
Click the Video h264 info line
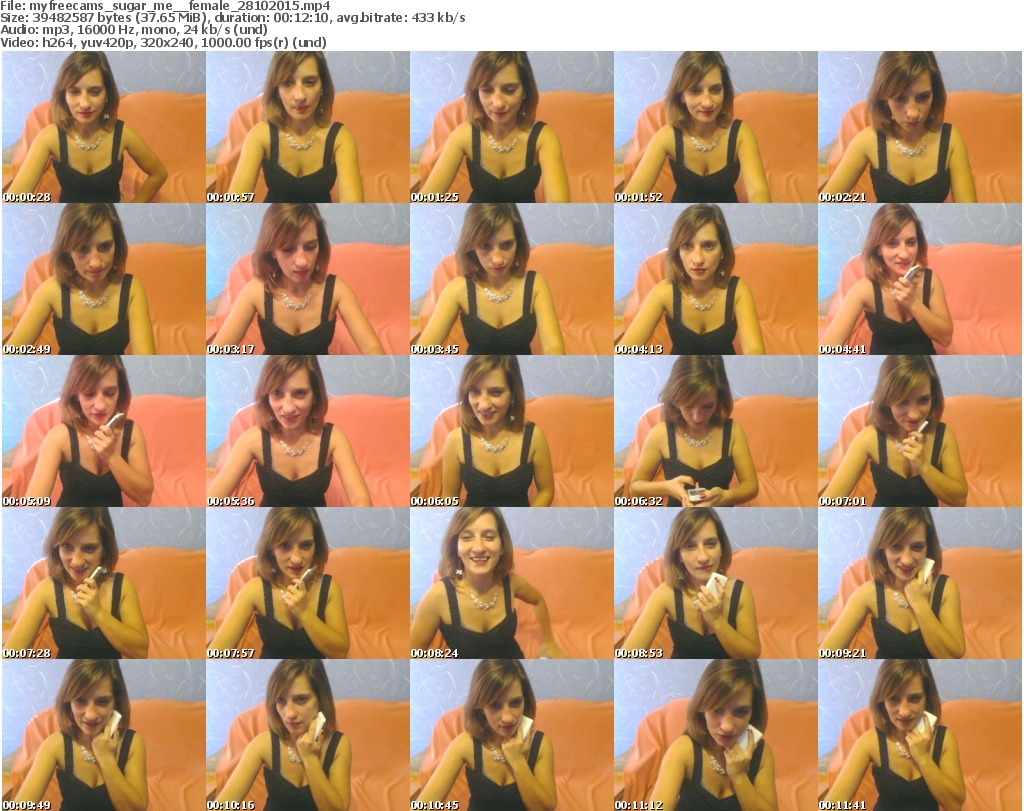pos(163,42)
